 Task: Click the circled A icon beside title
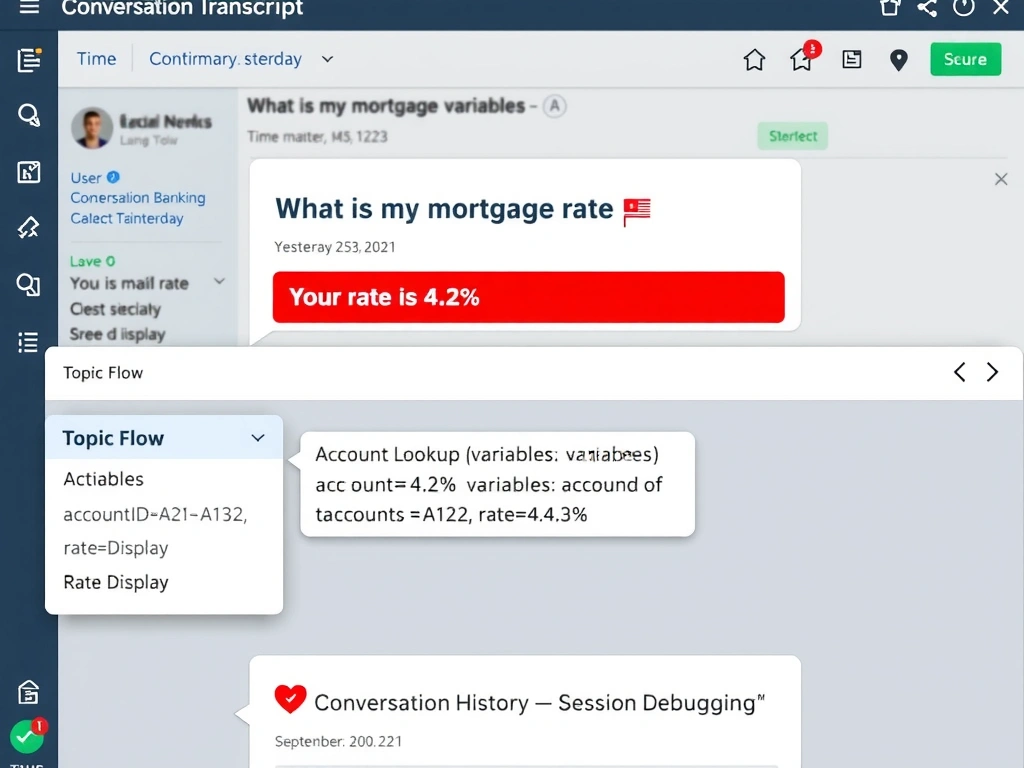coord(554,106)
